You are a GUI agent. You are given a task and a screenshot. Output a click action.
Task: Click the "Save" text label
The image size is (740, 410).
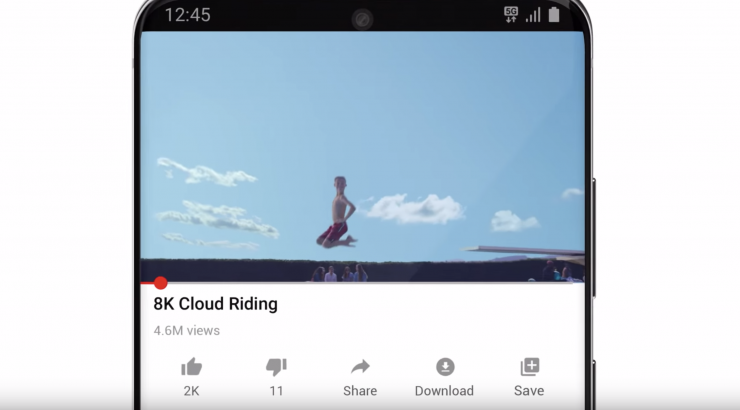coord(529,391)
